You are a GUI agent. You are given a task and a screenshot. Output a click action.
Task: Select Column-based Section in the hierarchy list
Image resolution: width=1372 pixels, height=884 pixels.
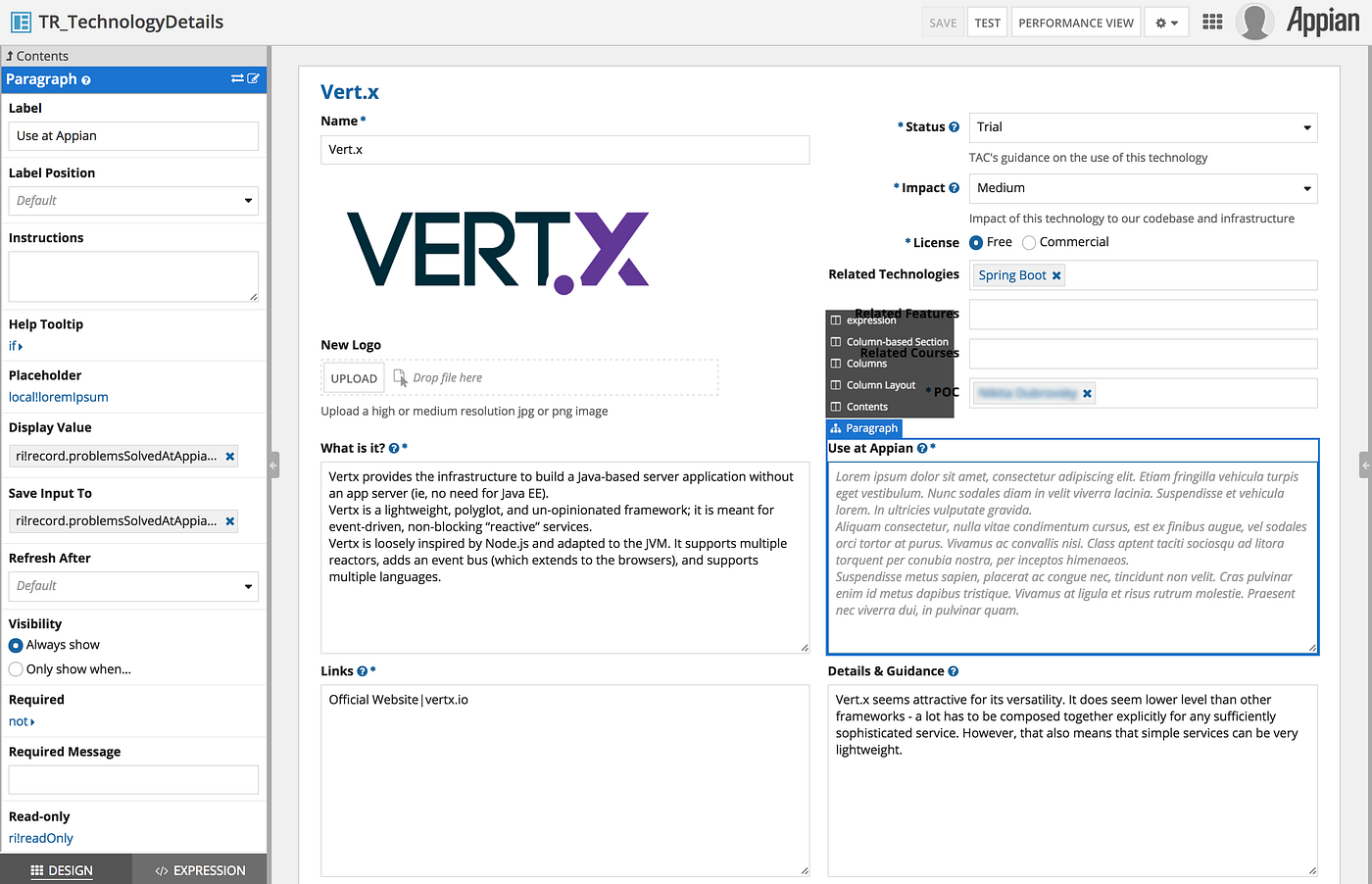click(889, 342)
